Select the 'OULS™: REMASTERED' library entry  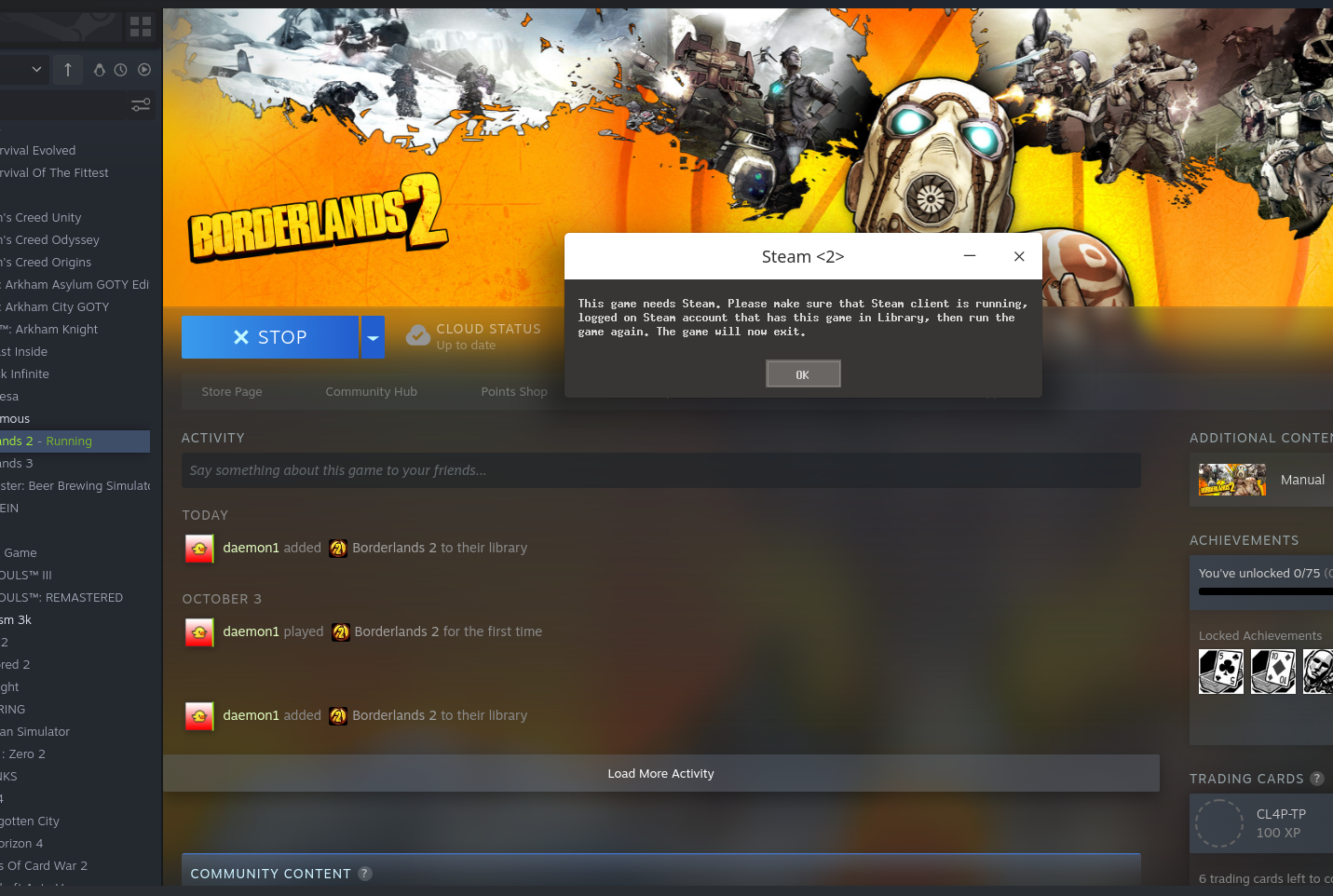click(x=75, y=597)
